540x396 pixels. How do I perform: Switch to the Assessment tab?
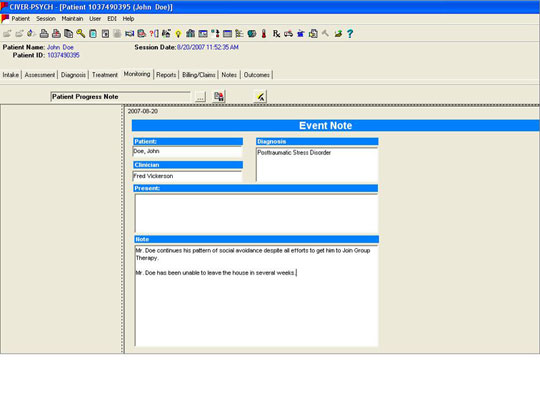[40, 75]
